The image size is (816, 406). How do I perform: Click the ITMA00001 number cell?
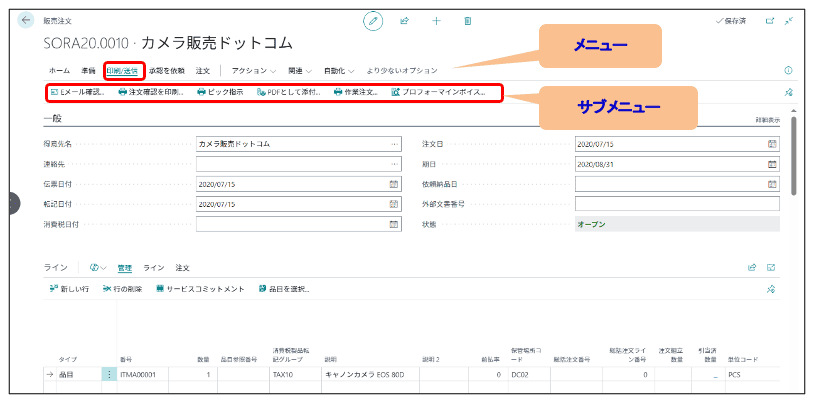click(x=143, y=374)
